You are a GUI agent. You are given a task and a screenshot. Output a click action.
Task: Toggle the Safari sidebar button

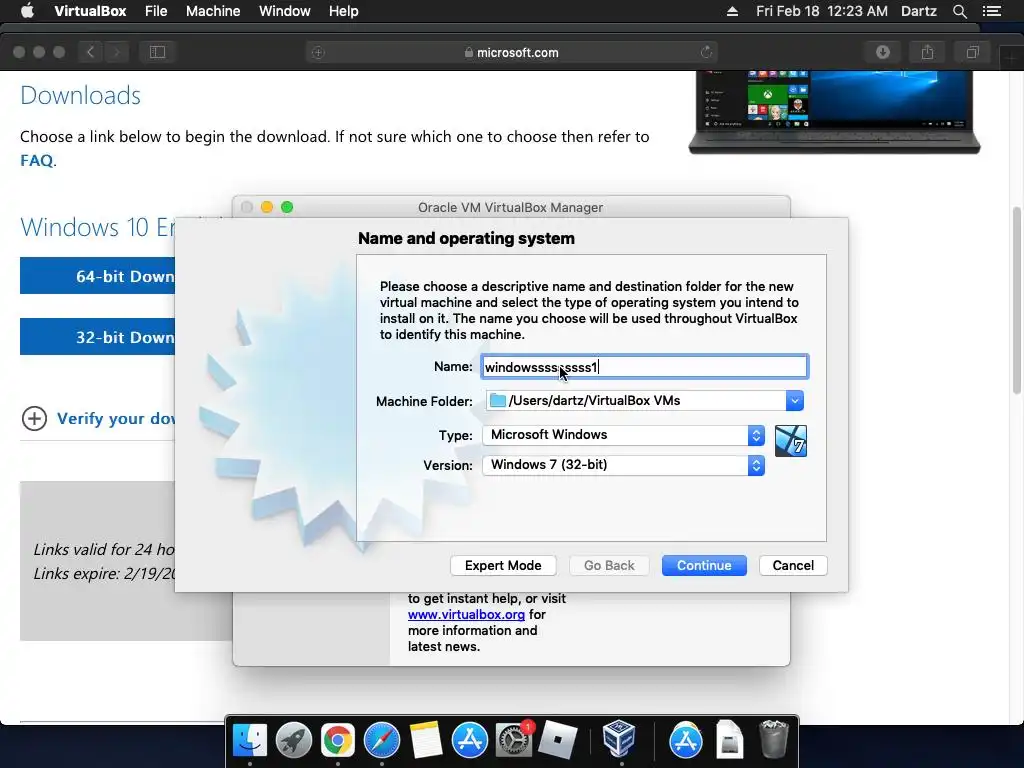pyautogui.click(x=157, y=52)
